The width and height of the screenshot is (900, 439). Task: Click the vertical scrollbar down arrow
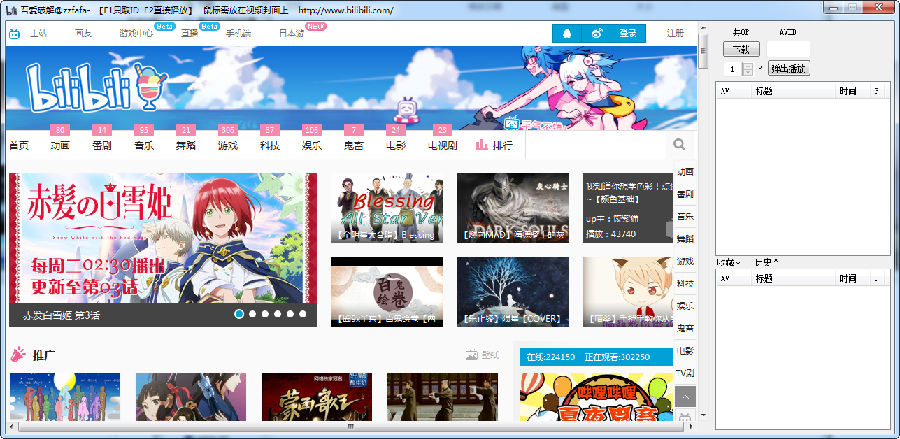click(703, 415)
